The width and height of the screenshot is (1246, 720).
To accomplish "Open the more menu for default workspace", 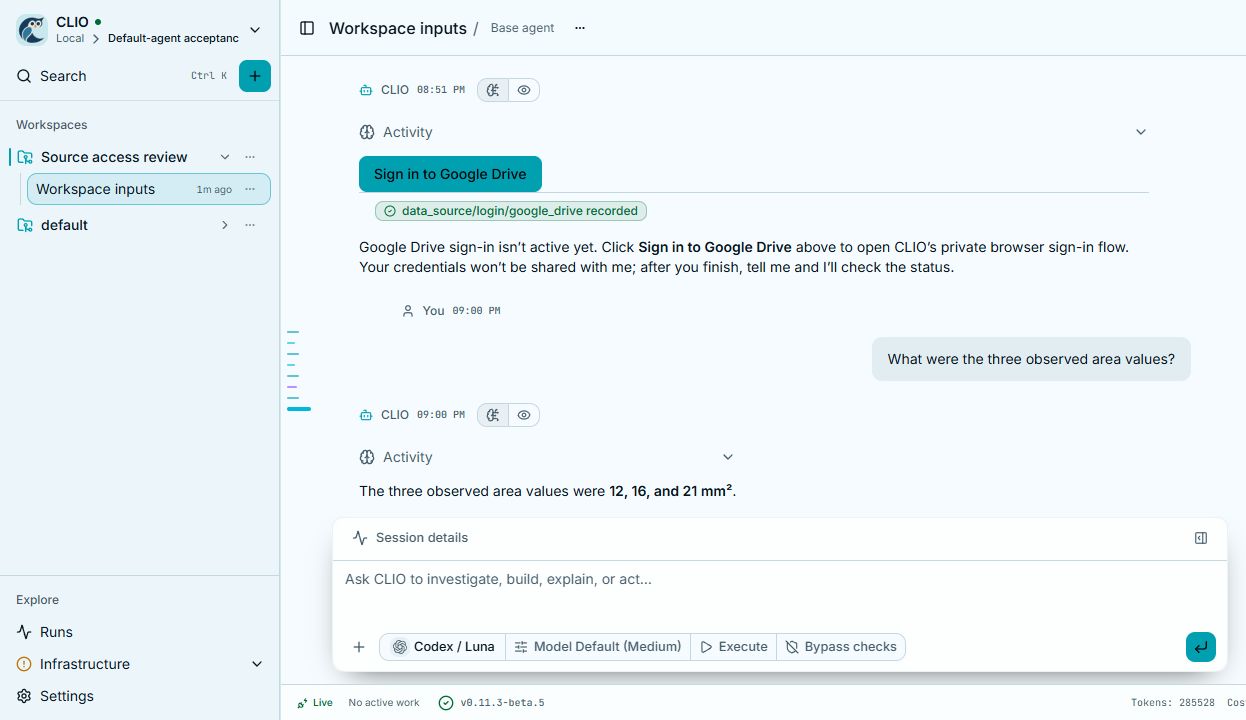I will point(250,225).
